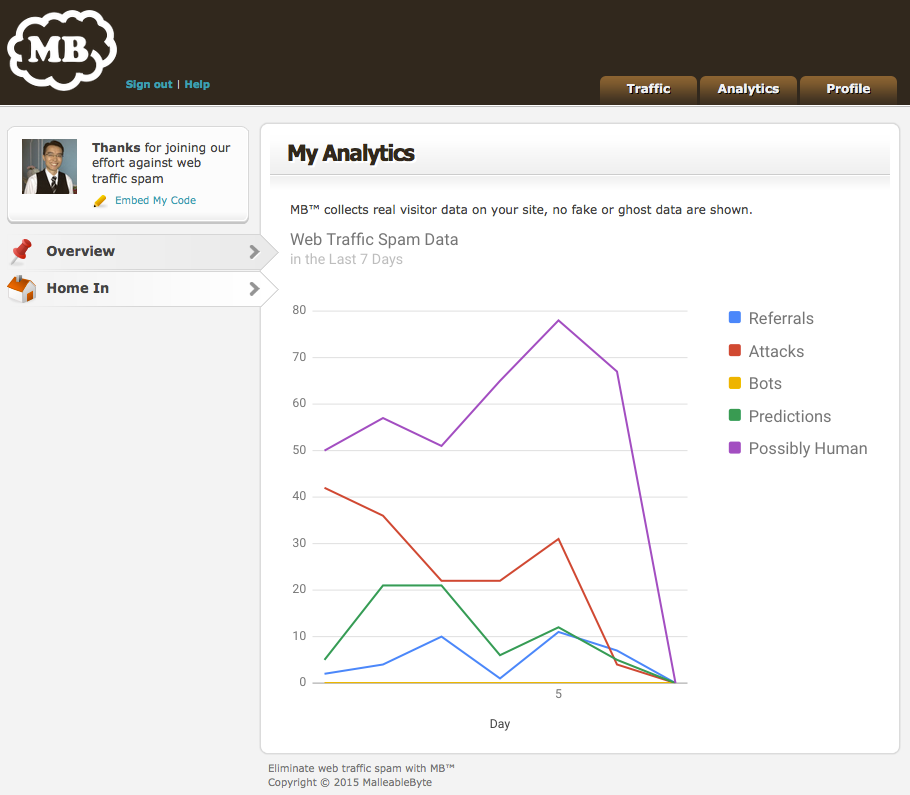910x795 pixels.
Task: Click the red Attacks legend swatch
Action: (735, 350)
